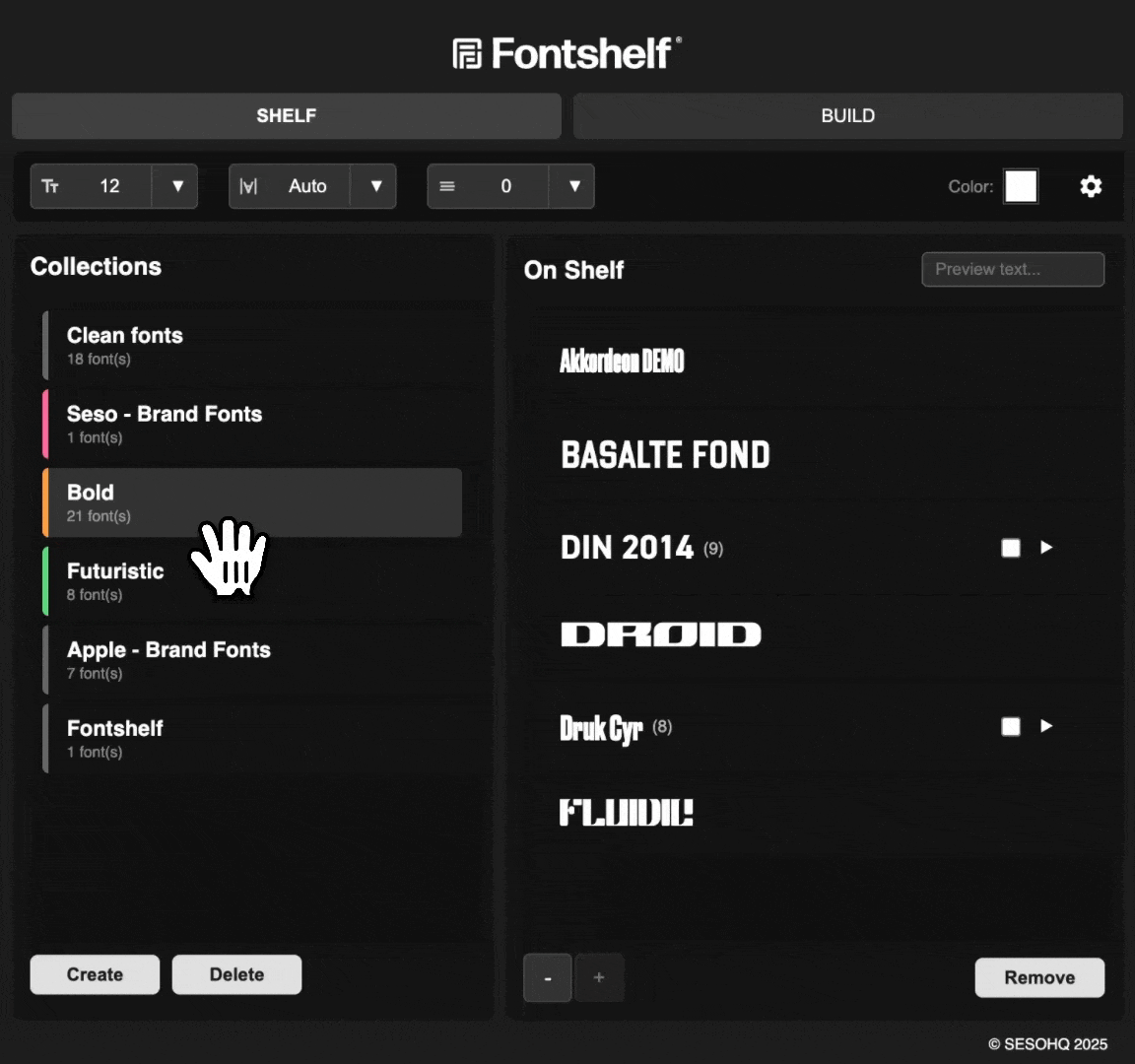Toggle the DIN 2014 checkbox
Viewport: 1135px width, 1064px height.
tap(1011, 548)
